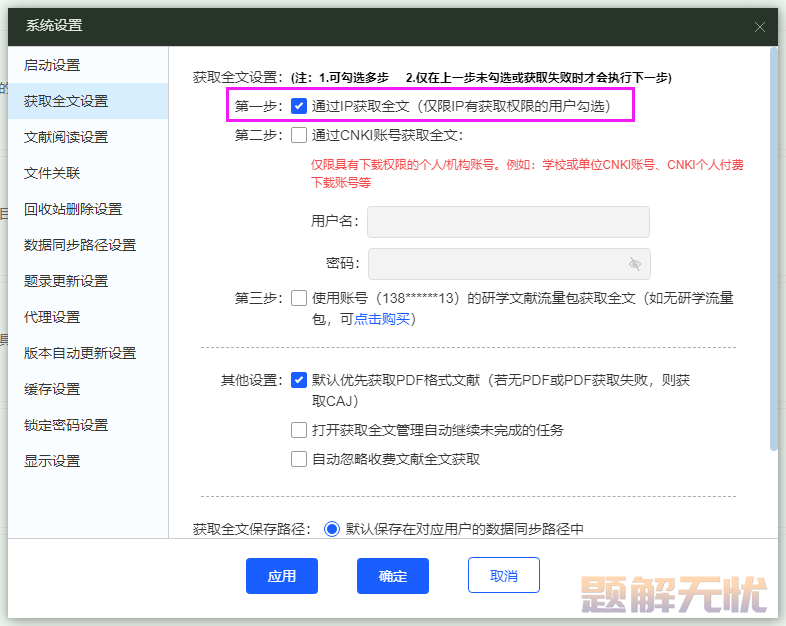This screenshot has height=626, width=786.
Task: Click the red CNKI account note text
Action: pos(527,173)
